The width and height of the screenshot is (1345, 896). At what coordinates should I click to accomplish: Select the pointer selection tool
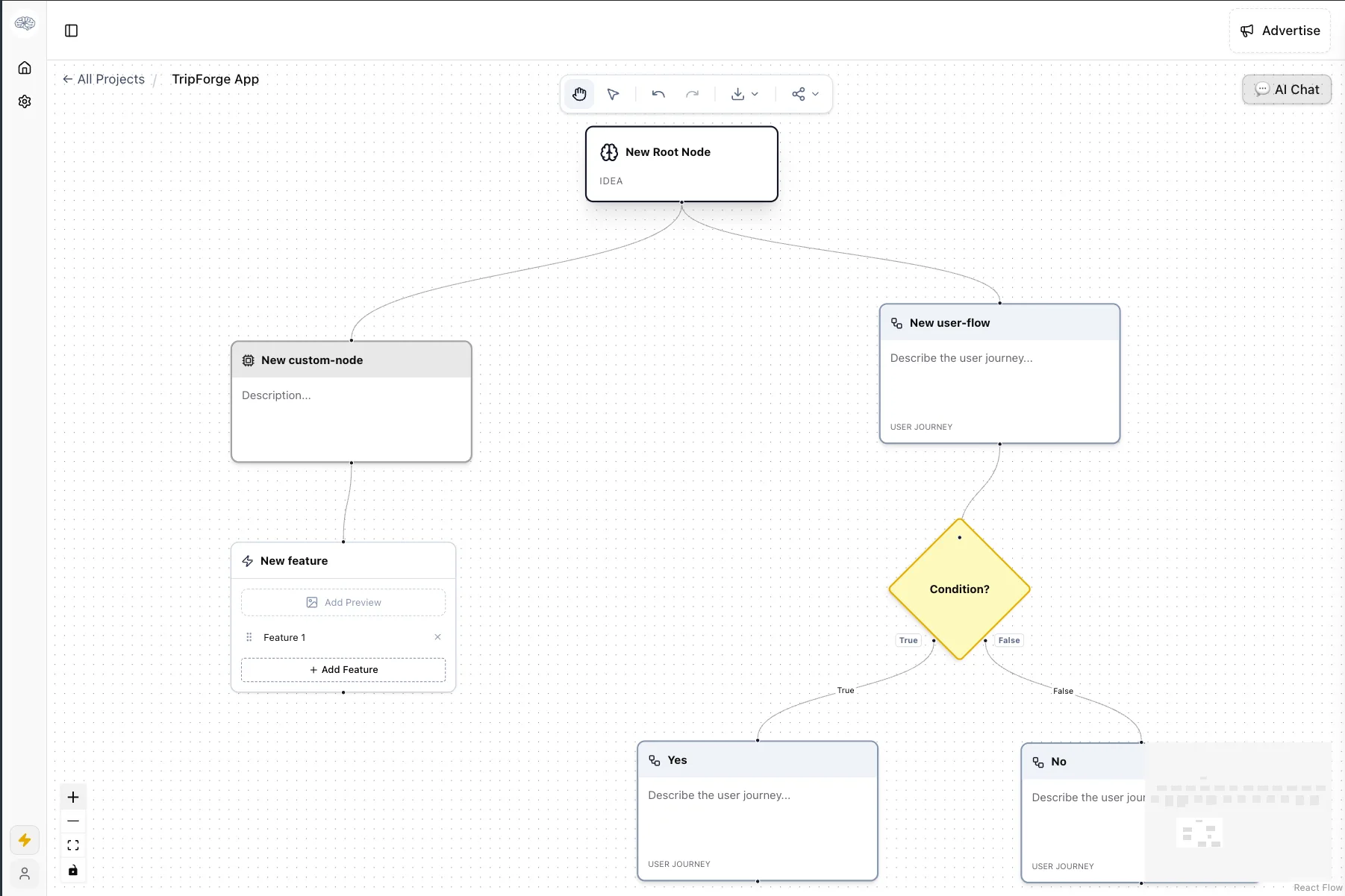click(613, 94)
